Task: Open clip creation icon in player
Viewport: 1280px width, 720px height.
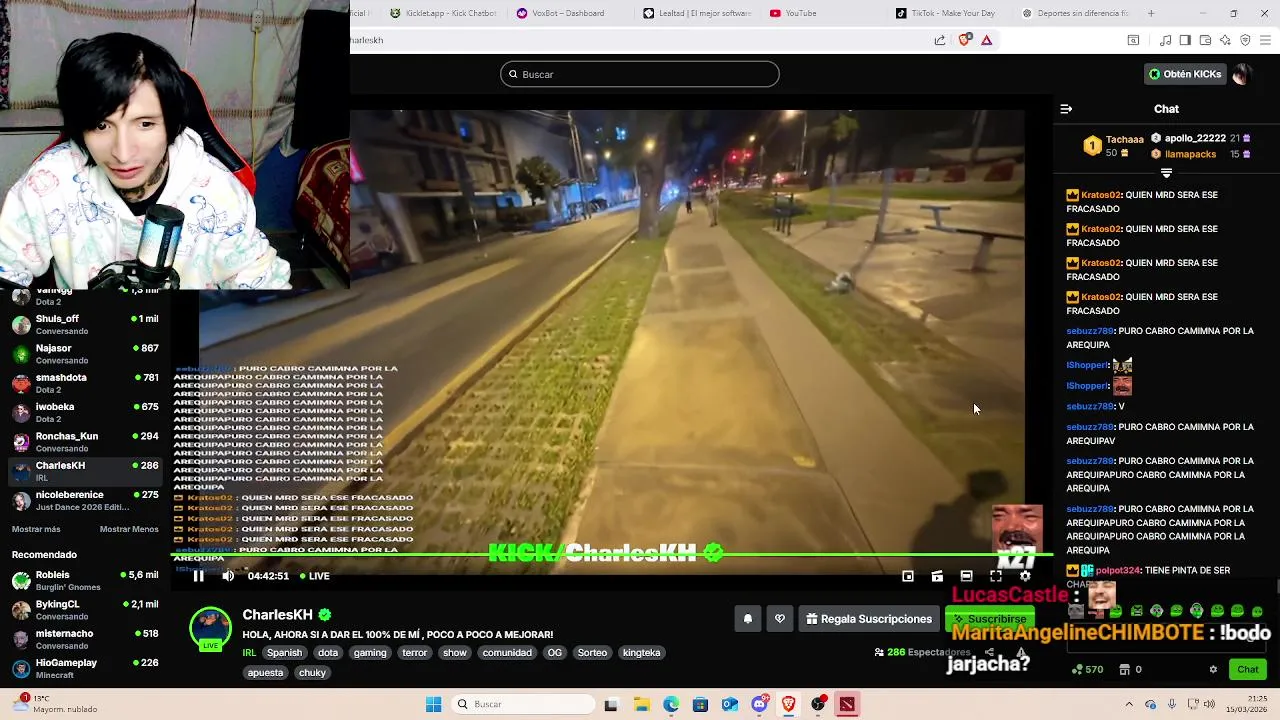Action: (x=937, y=576)
